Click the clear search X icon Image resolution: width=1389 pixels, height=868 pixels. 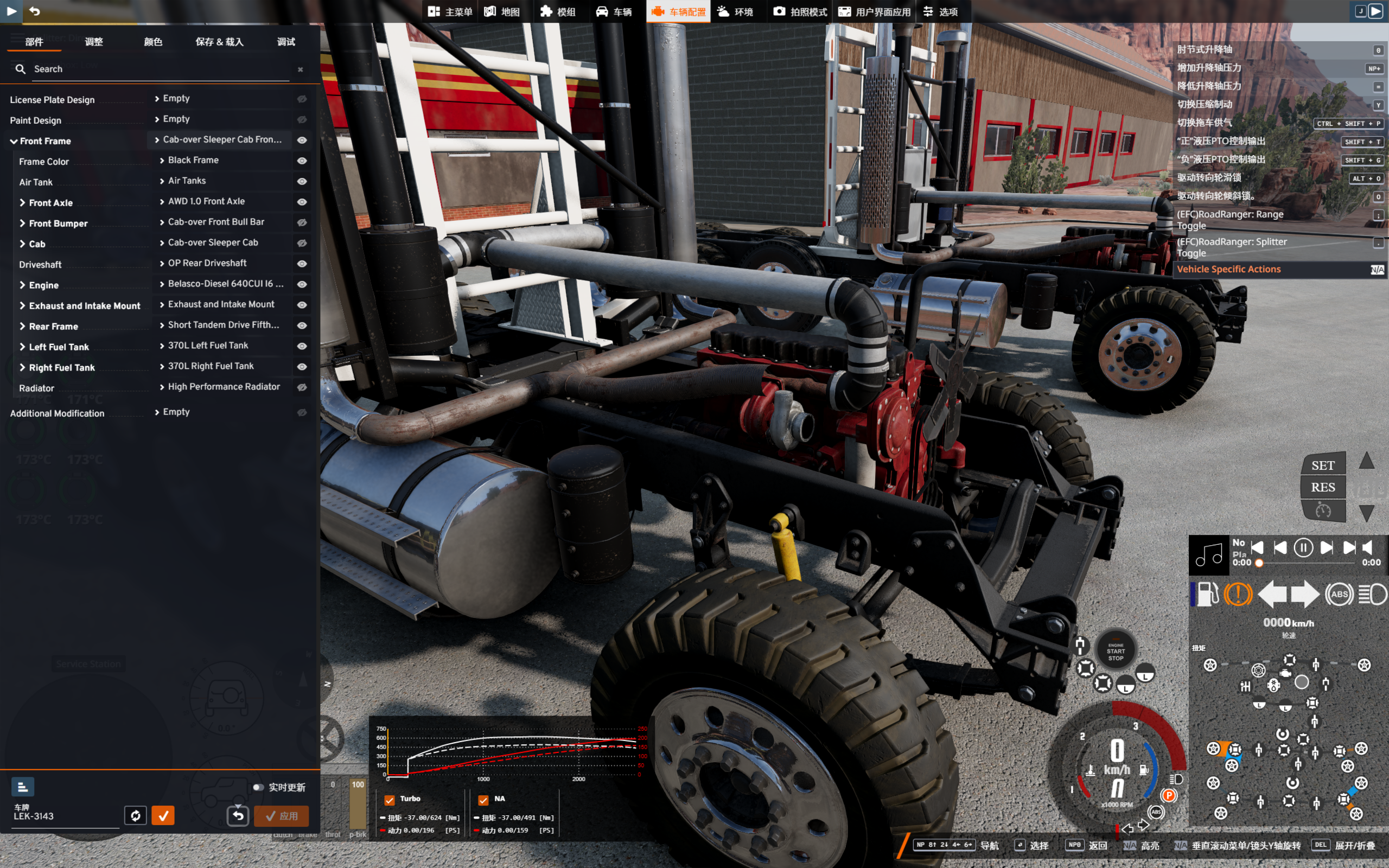pyautogui.click(x=300, y=69)
